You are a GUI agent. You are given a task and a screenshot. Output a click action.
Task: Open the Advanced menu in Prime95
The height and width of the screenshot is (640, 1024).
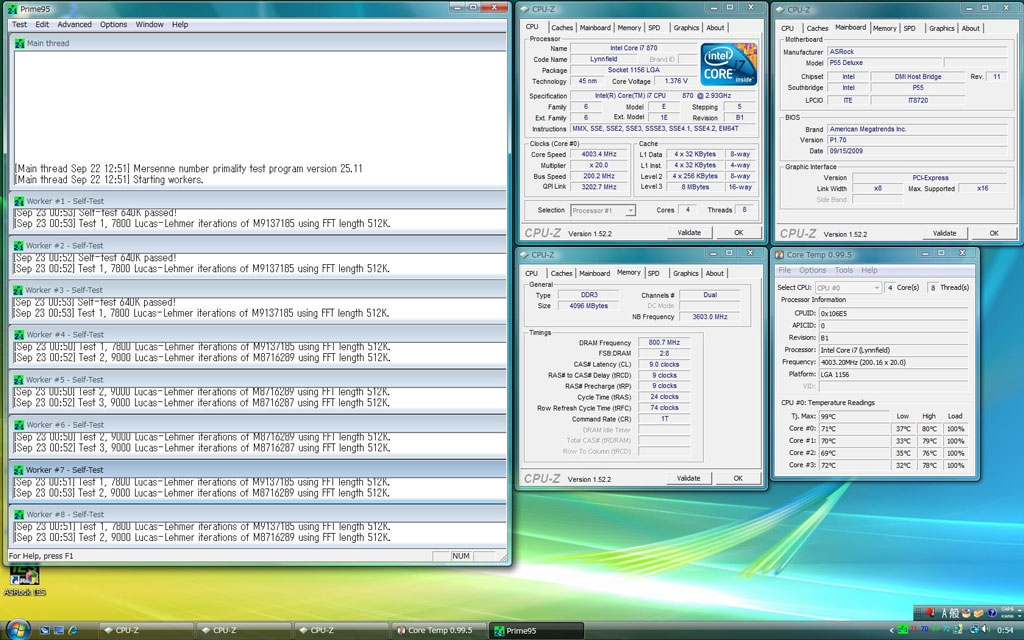coord(74,24)
